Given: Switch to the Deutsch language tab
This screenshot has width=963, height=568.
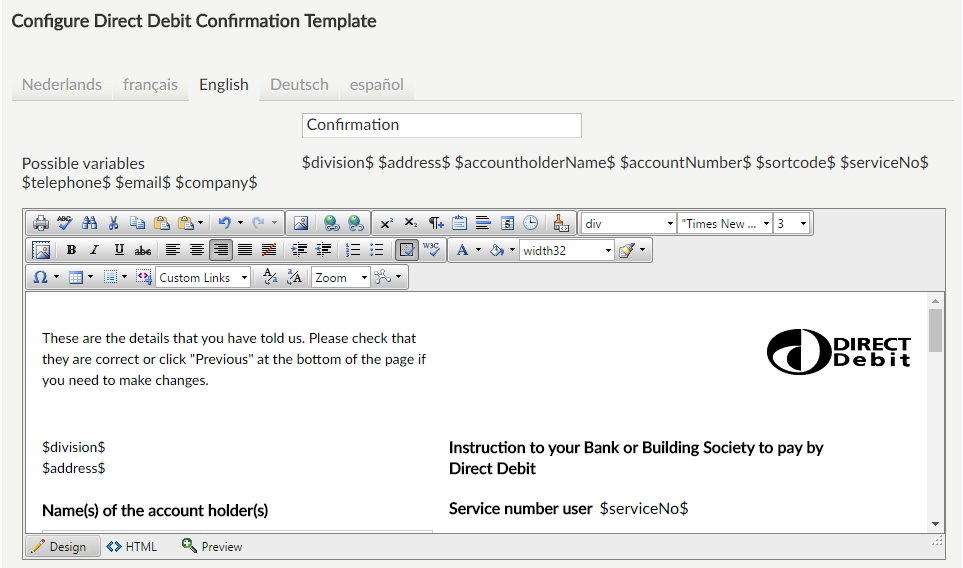Looking at the screenshot, I should coord(299,85).
